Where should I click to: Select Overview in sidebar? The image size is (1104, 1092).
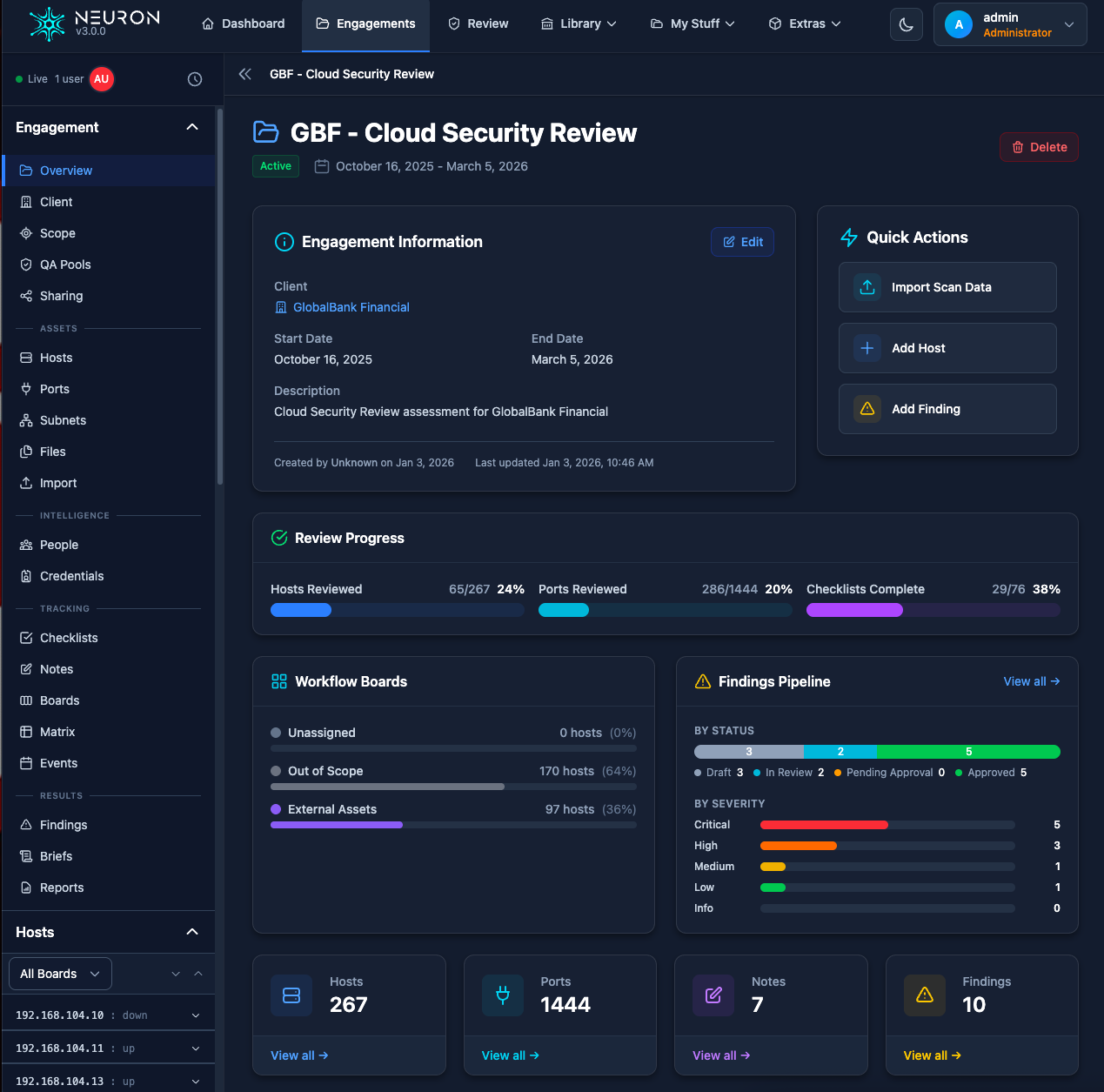coord(109,171)
